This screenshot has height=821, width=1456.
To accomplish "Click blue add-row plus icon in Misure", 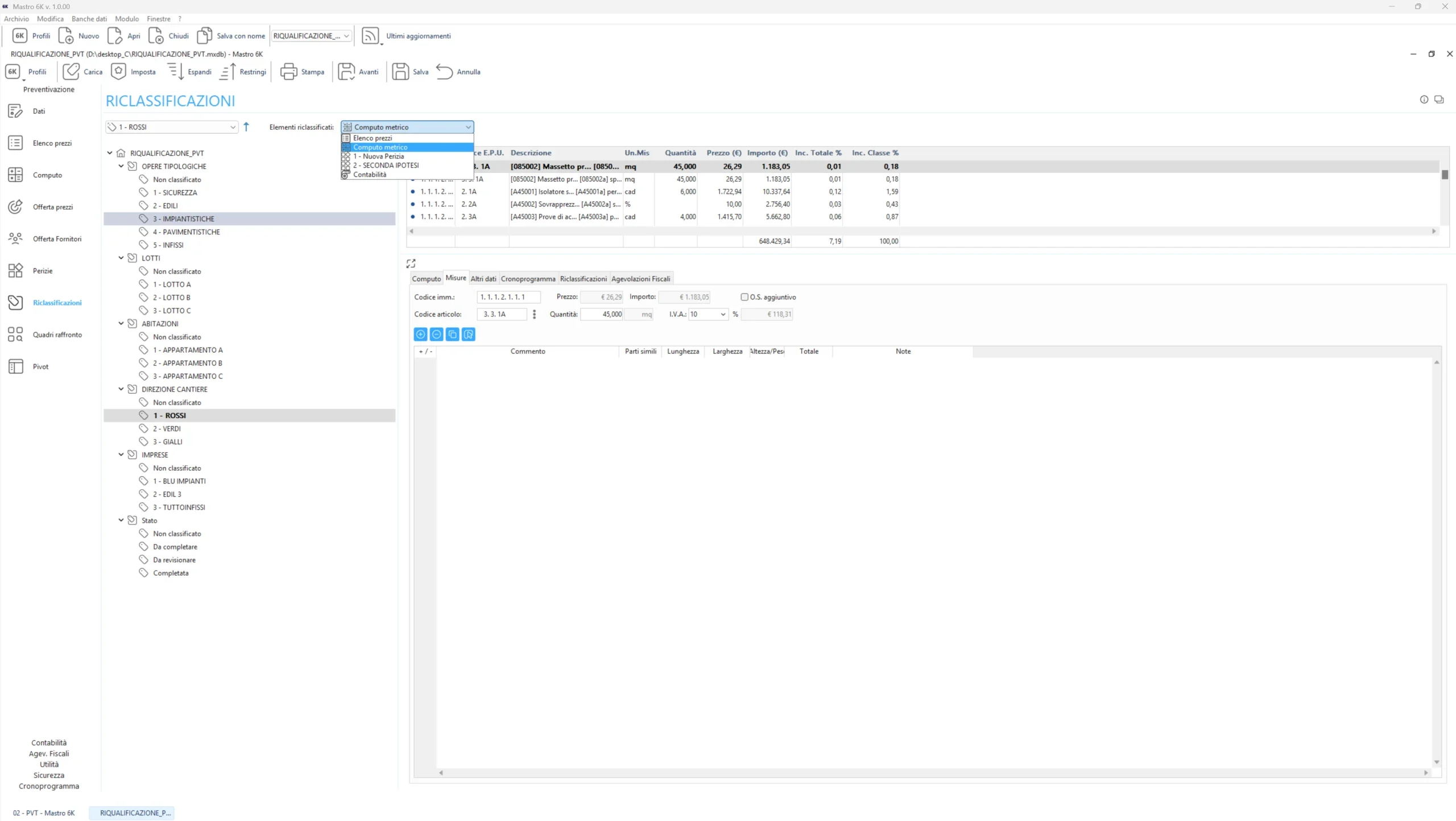I will 421,335.
